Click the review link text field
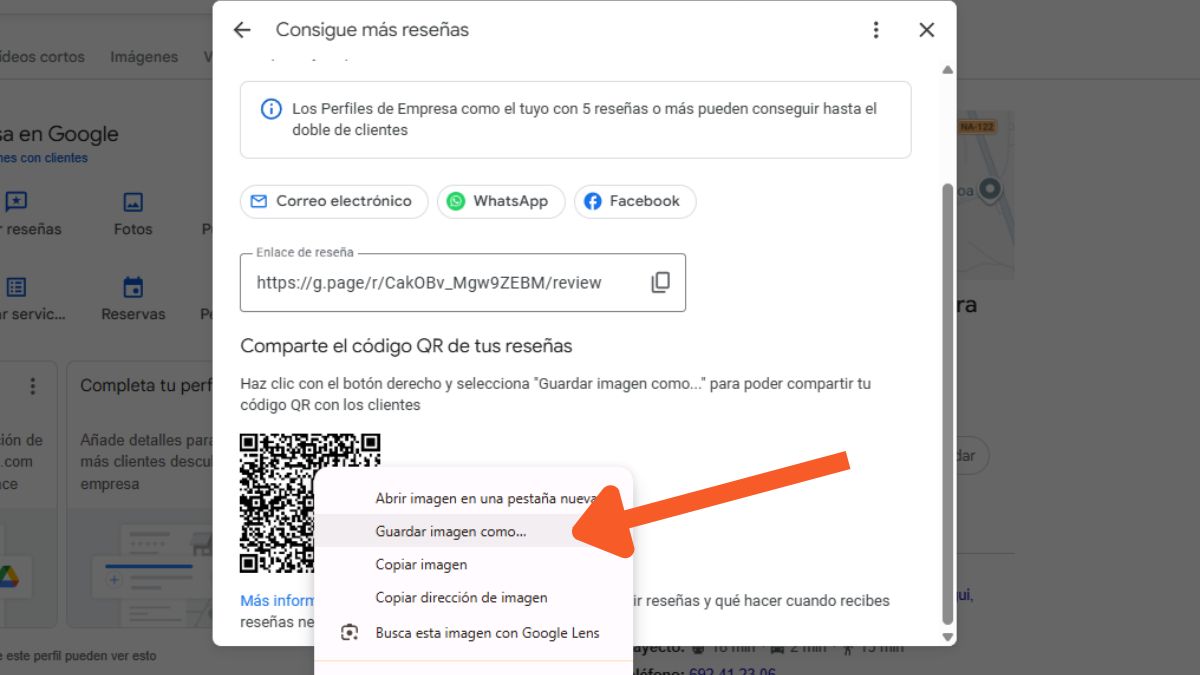Screen dimensions: 1200x675 440,283
